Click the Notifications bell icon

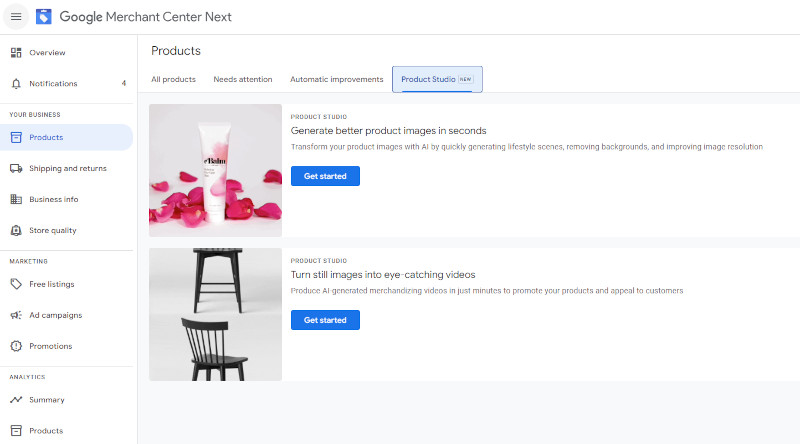coord(16,83)
